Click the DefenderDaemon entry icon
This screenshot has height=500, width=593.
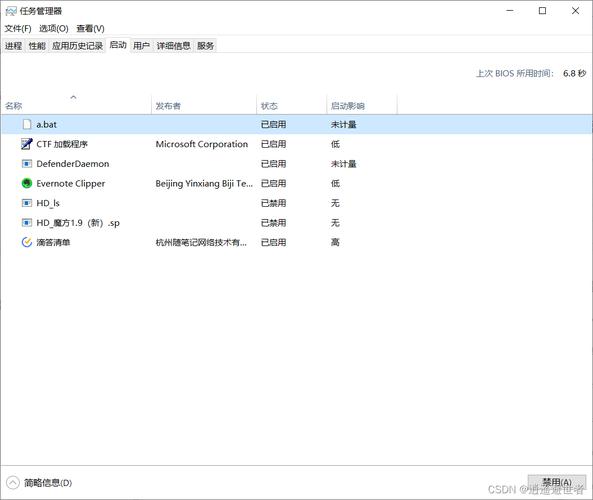26,164
